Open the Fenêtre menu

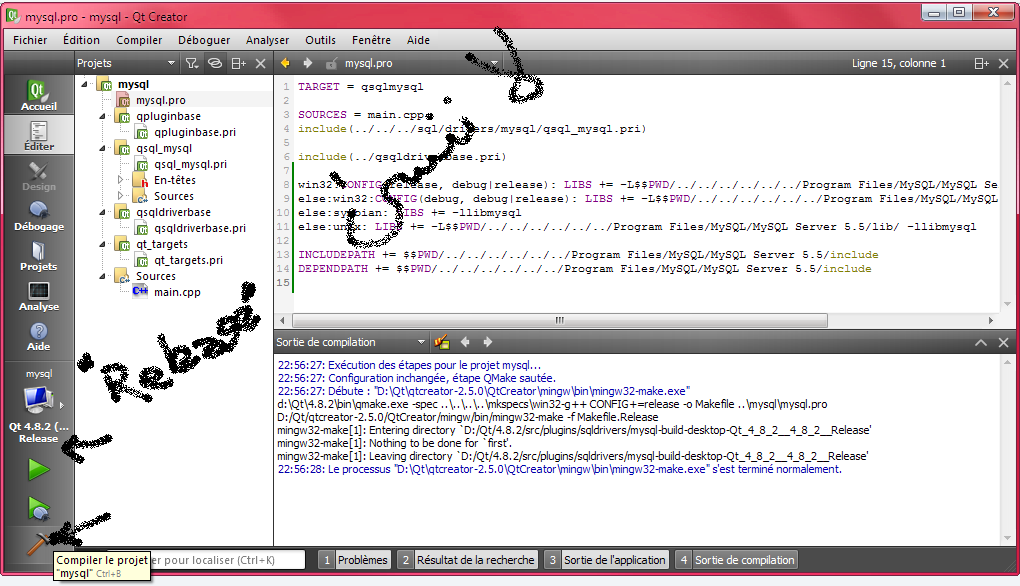[x=371, y=40]
